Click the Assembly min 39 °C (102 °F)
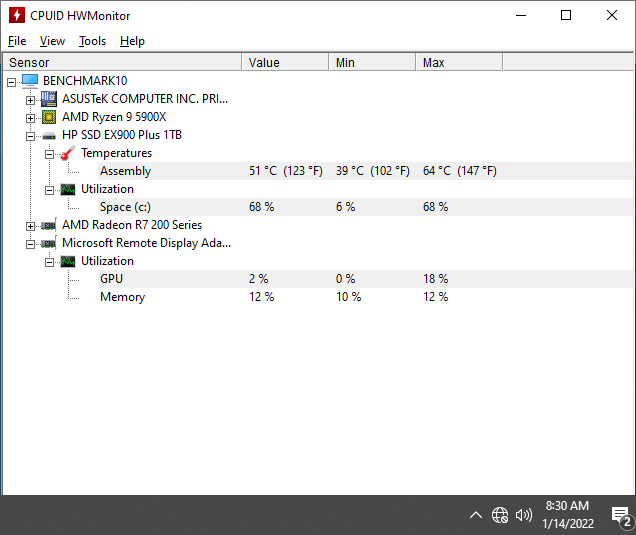The height and width of the screenshot is (535, 636). [373, 171]
